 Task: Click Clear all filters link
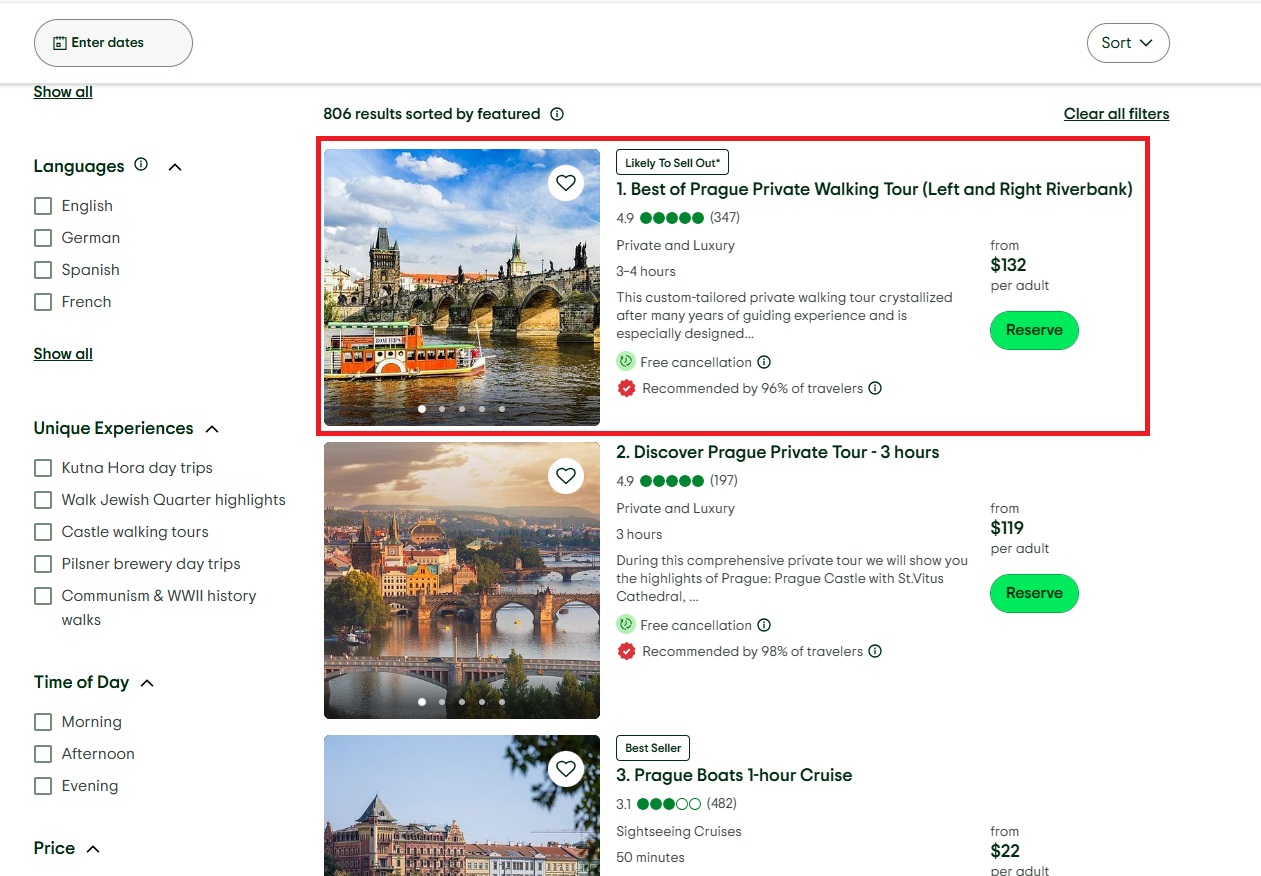(1116, 114)
